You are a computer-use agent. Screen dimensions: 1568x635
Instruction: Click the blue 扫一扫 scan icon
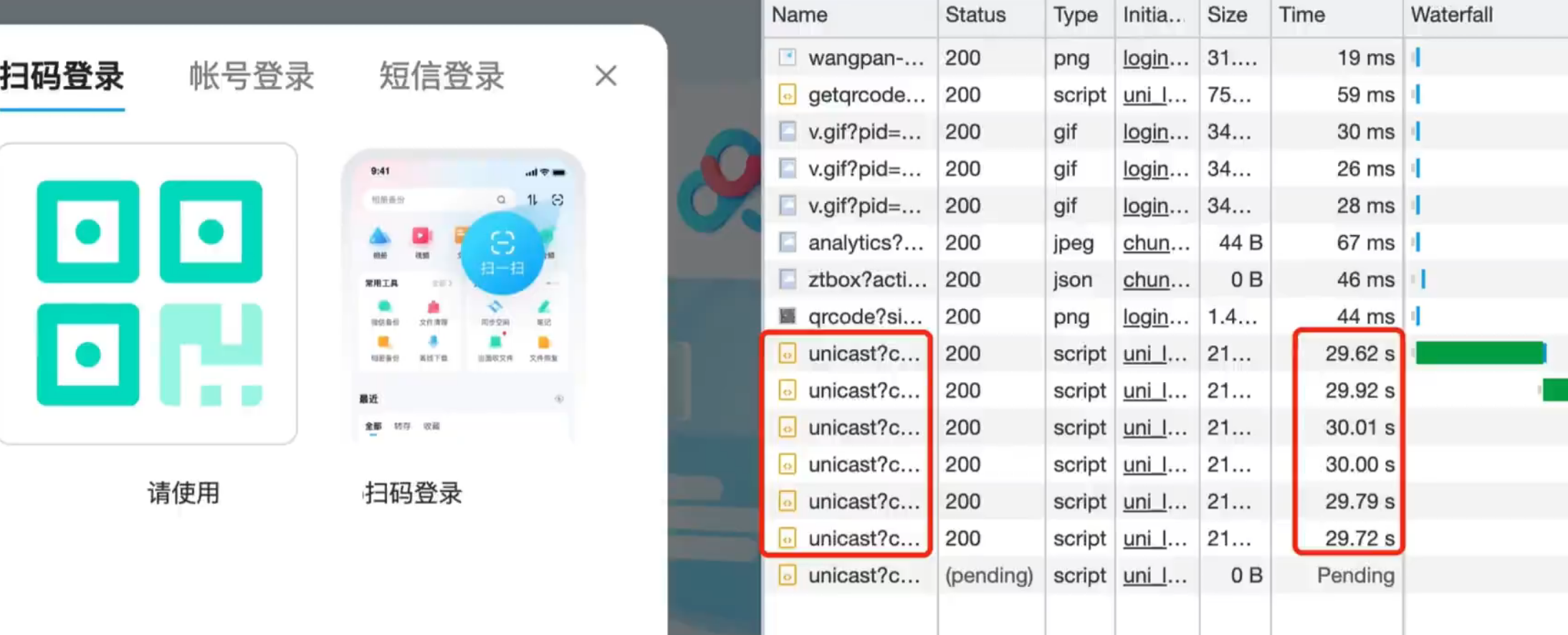(502, 252)
